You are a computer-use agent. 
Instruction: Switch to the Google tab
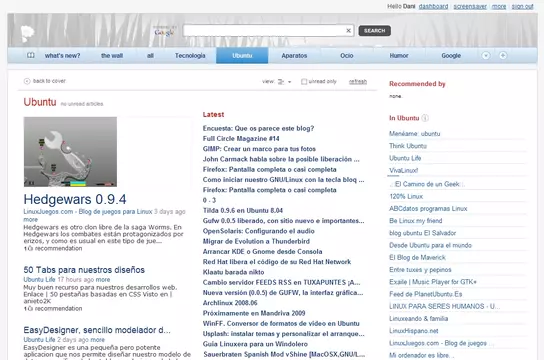[x=451, y=55]
